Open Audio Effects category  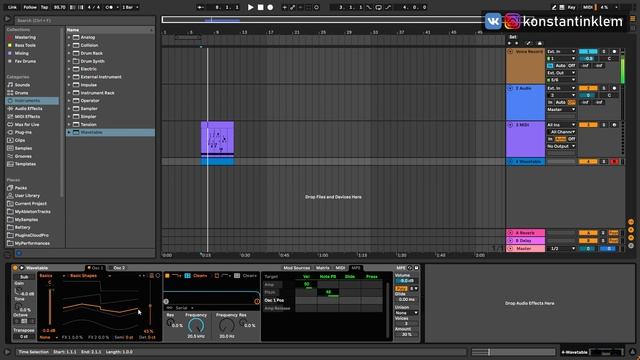pyautogui.click(x=28, y=109)
